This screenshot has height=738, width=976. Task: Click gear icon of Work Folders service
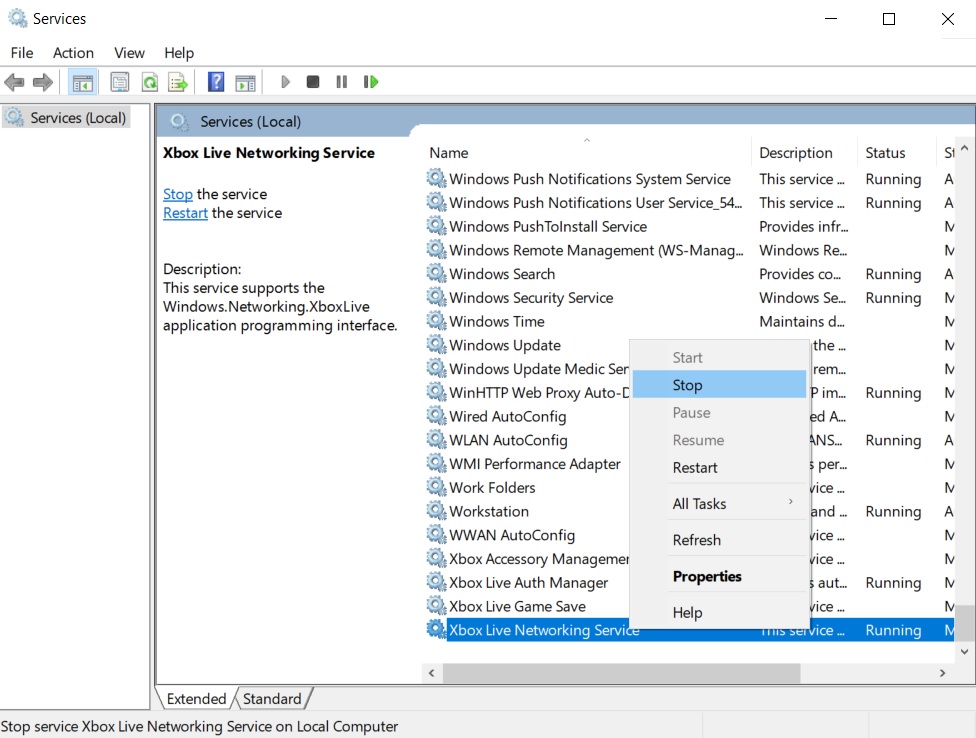pyautogui.click(x=436, y=487)
